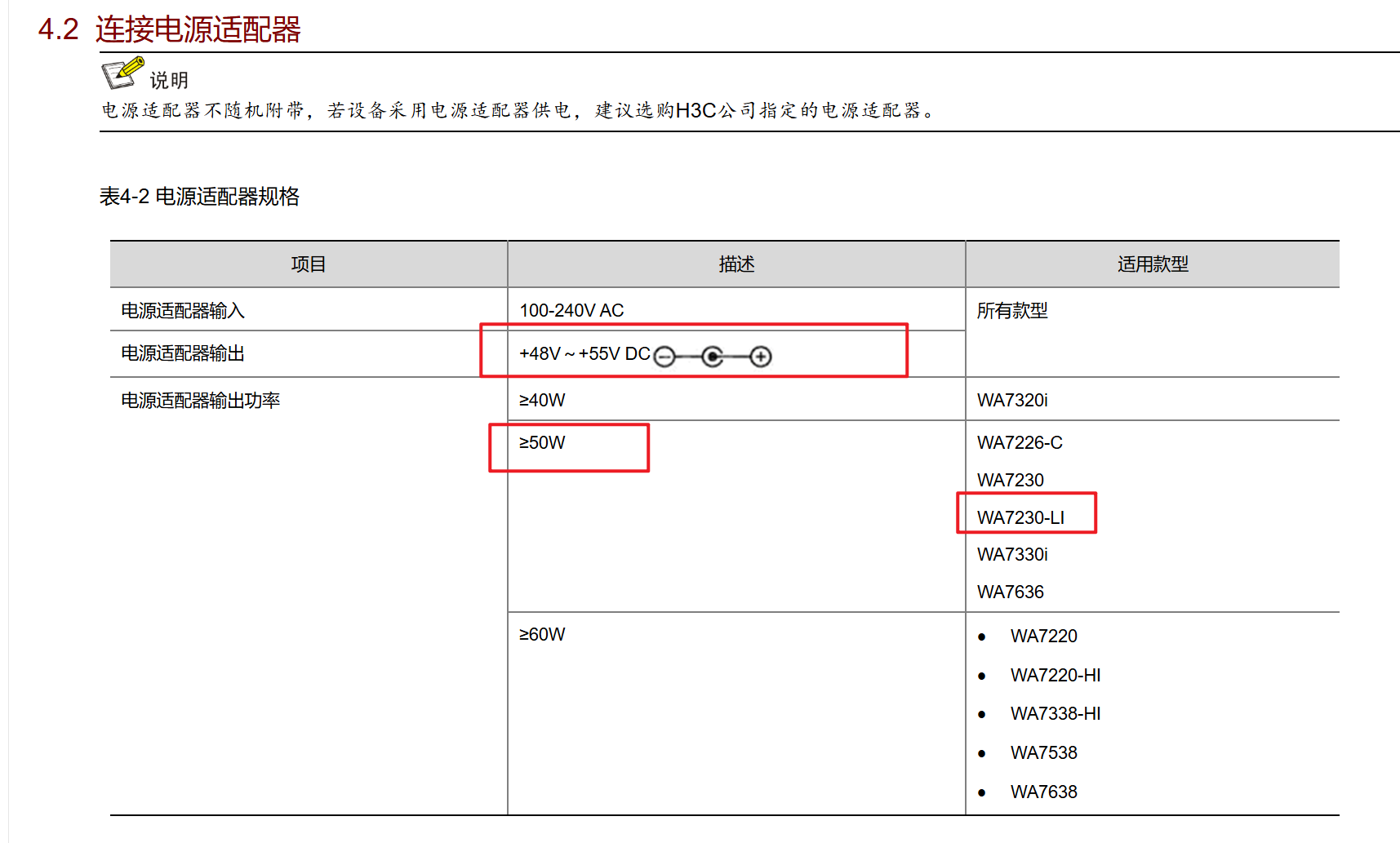Select the "电源适配器输出功率" row label
The image size is (1400, 843).
(x=201, y=401)
